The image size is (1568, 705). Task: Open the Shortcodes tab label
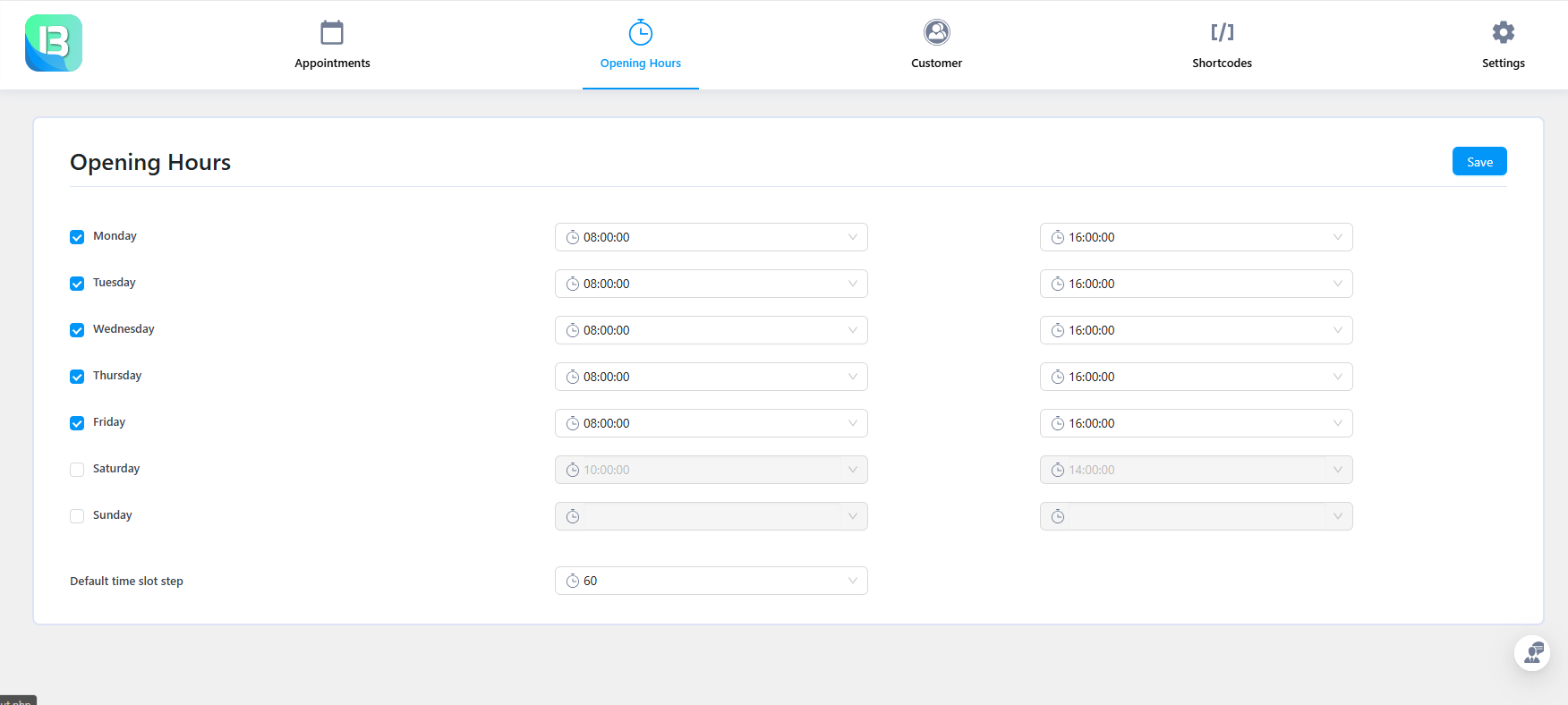point(1223,64)
